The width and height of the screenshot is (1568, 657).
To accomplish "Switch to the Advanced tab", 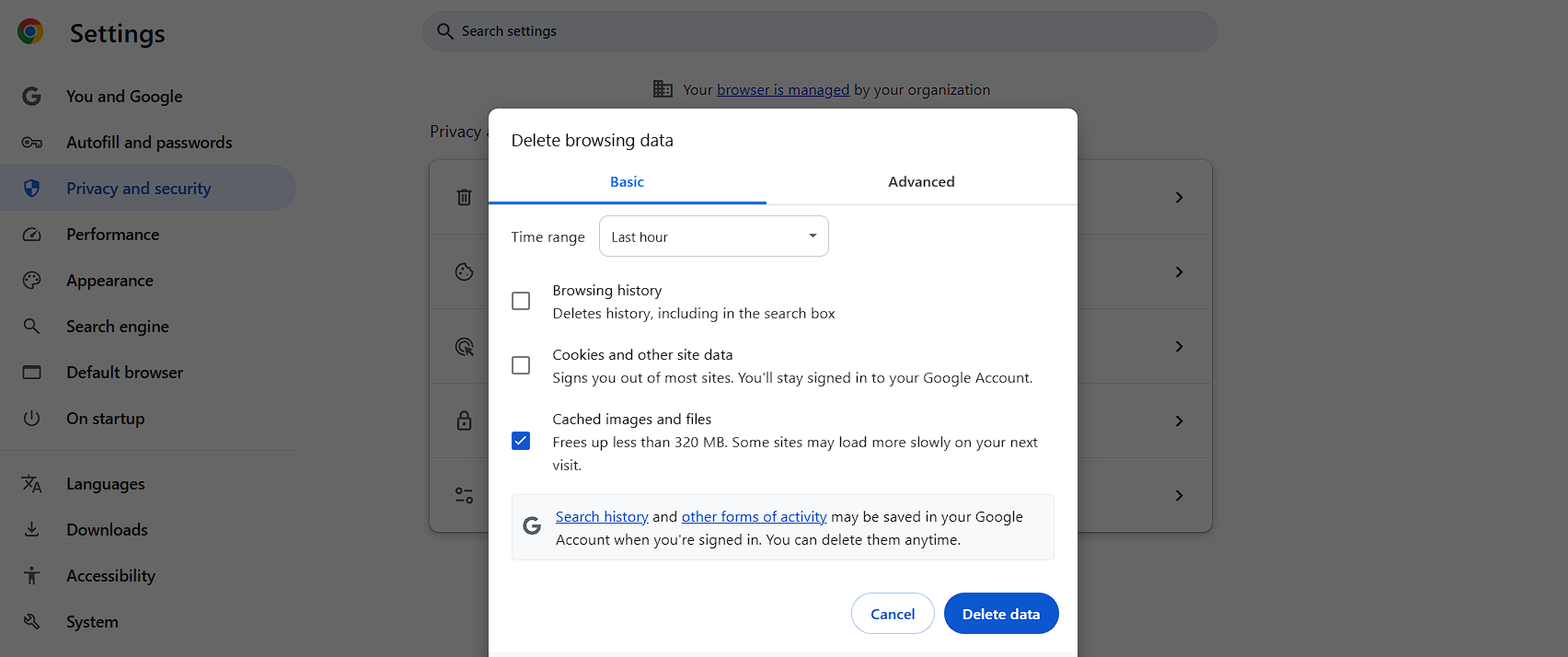I will click(x=921, y=182).
